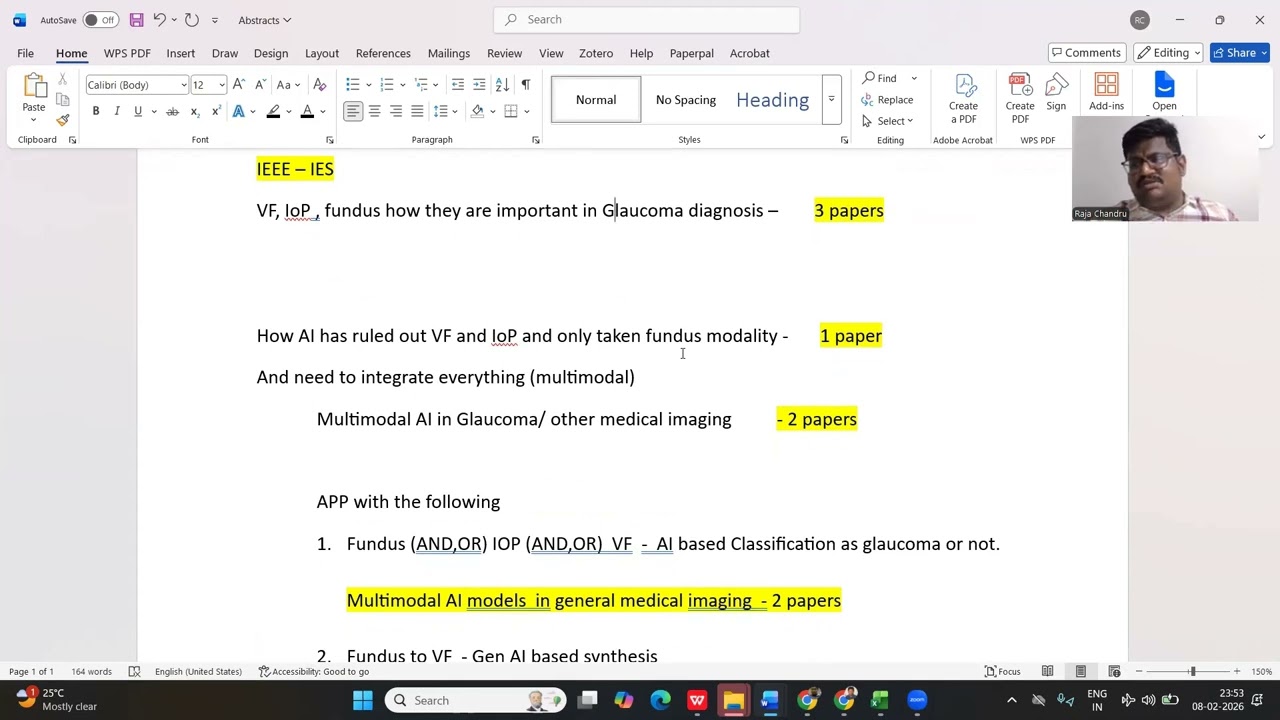1280x720 pixels.
Task: Align text right
Action: 396,111
